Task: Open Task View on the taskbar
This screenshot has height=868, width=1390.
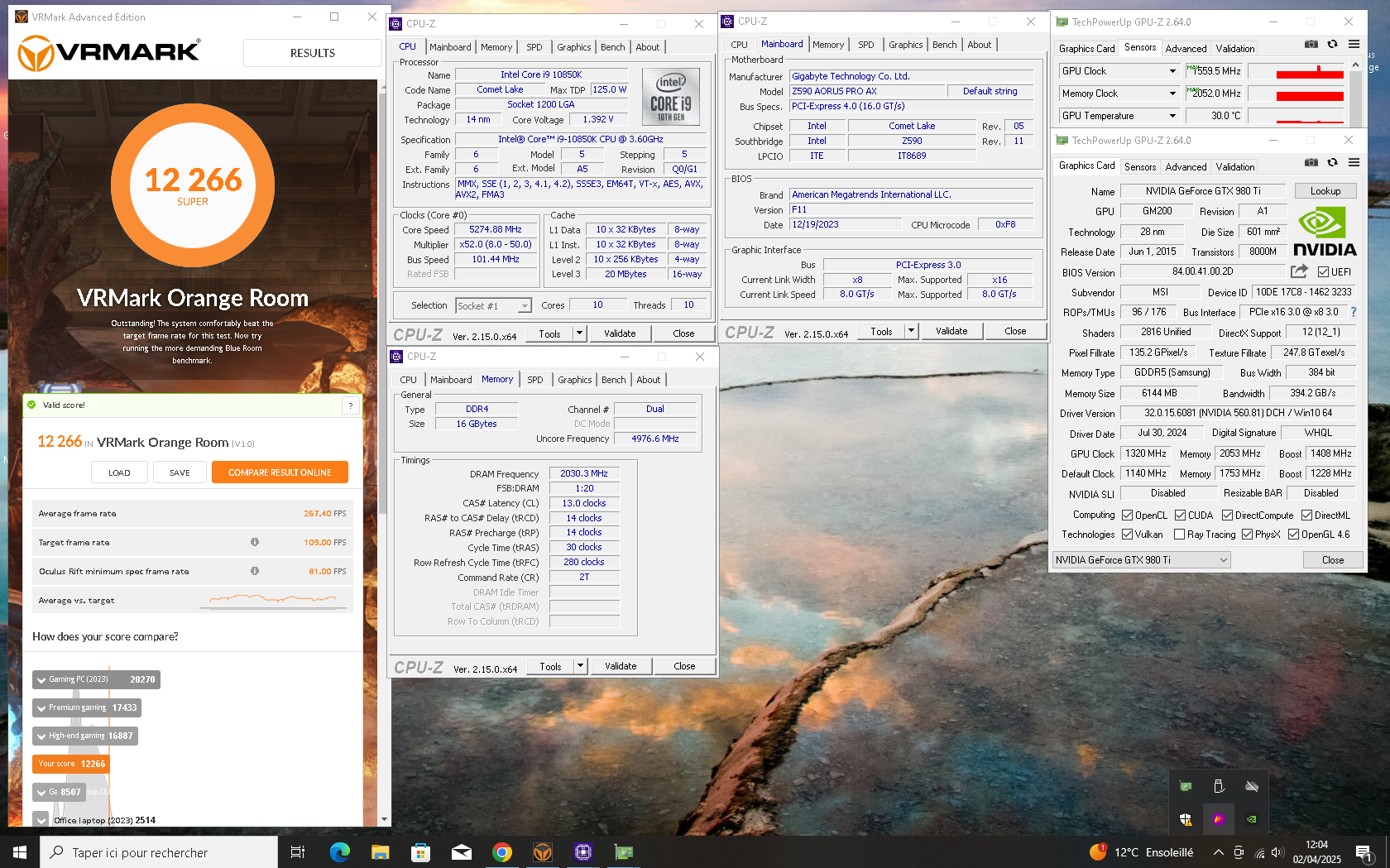Action: click(298, 852)
